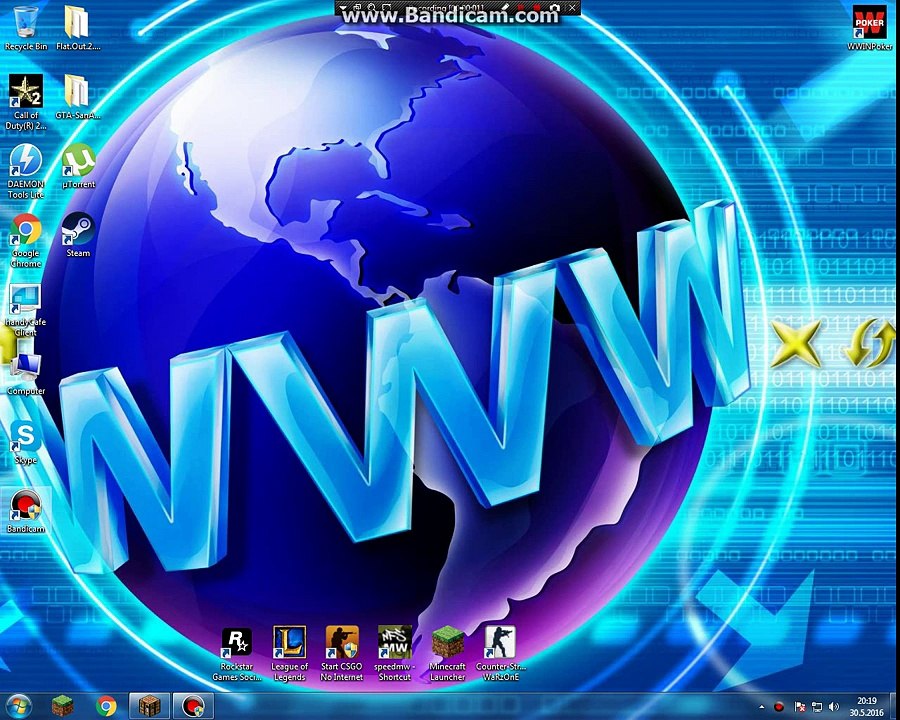Image resolution: width=900 pixels, height=720 pixels.
Task: Switch to Bandicam in the taskbar
Action: point(193,706)
